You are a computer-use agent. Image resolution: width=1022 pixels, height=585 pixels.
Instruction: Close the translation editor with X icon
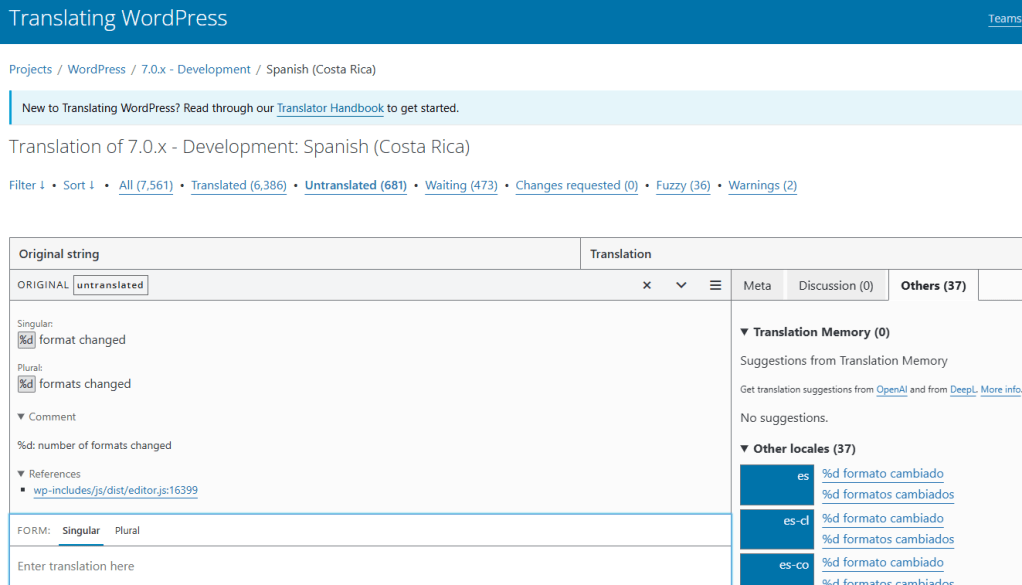pyautogui.click(x=647, y=285)
